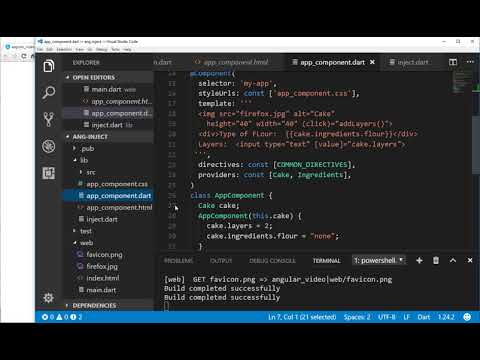Change line endings via LF status item
The width and height of the screenshot is (480, 360).
point(407,317)
